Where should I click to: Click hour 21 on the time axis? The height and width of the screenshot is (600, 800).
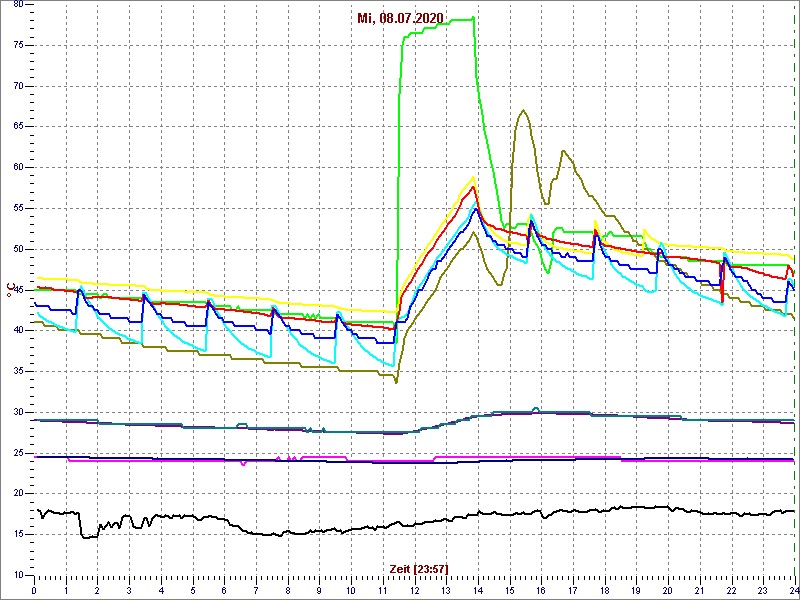coord(699,589)
